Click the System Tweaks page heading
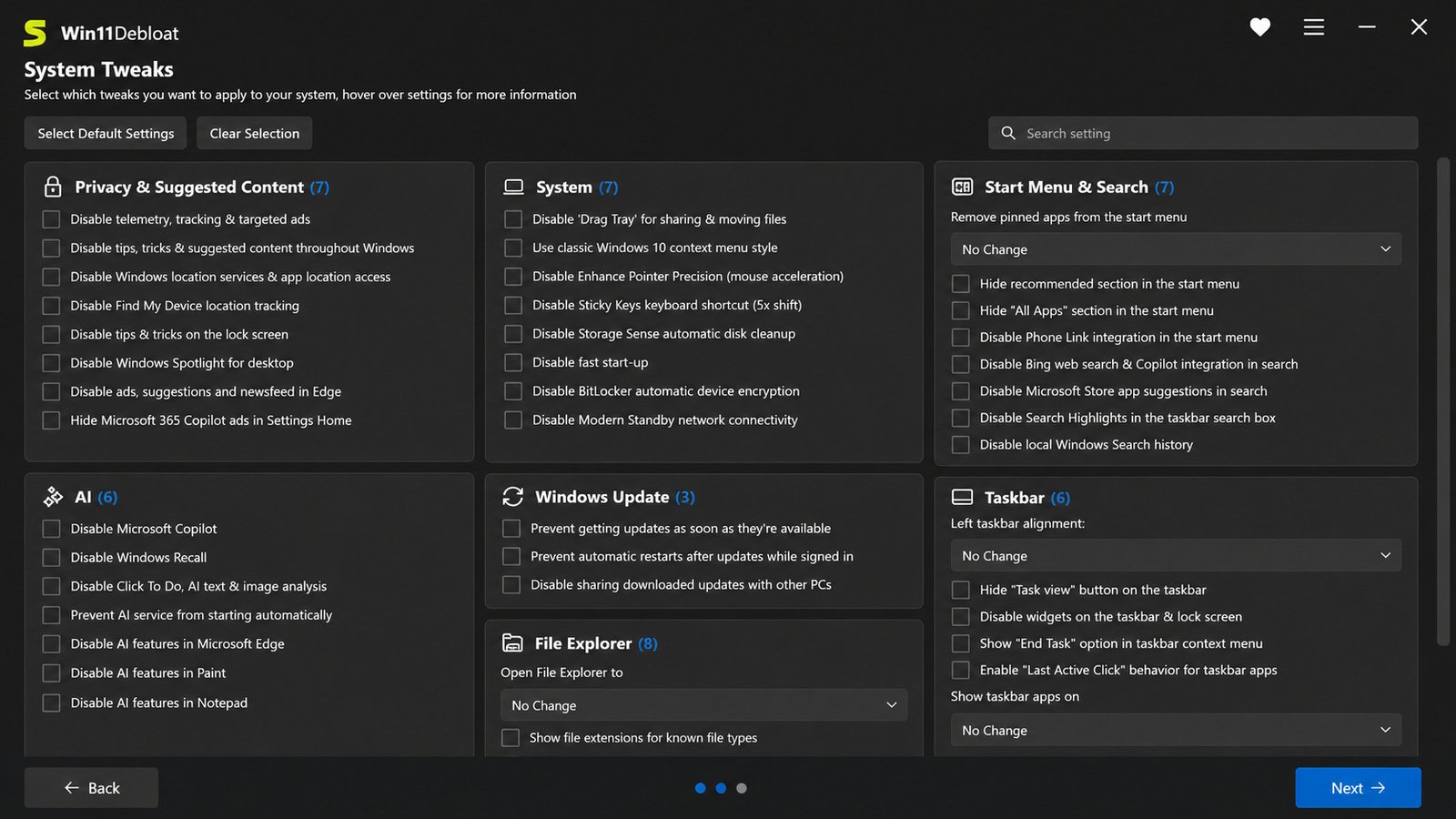This screenshot has width=1456, height=819. tap(98, 69)
